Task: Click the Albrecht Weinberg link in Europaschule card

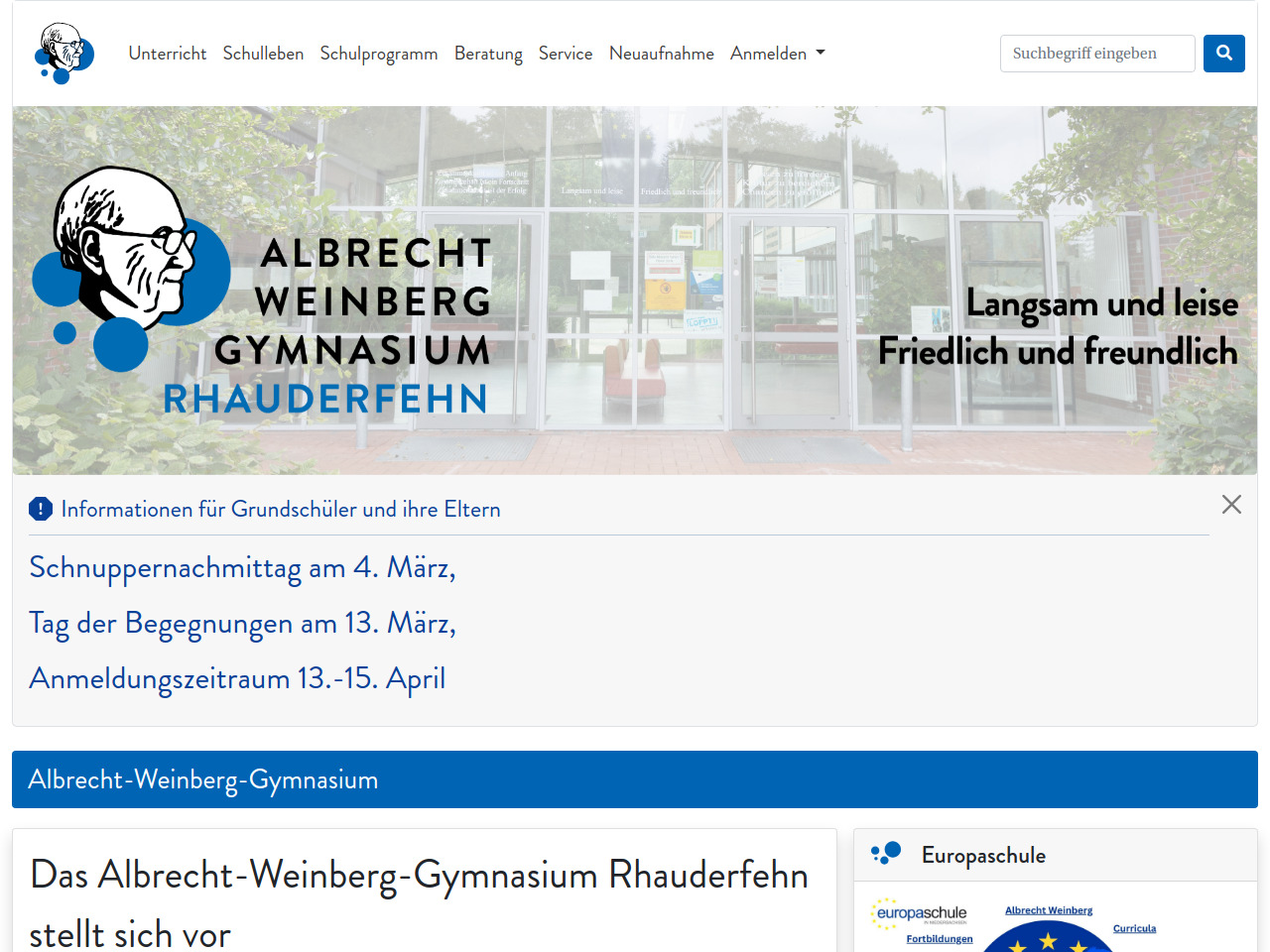Action: [x=1048, y=910]
